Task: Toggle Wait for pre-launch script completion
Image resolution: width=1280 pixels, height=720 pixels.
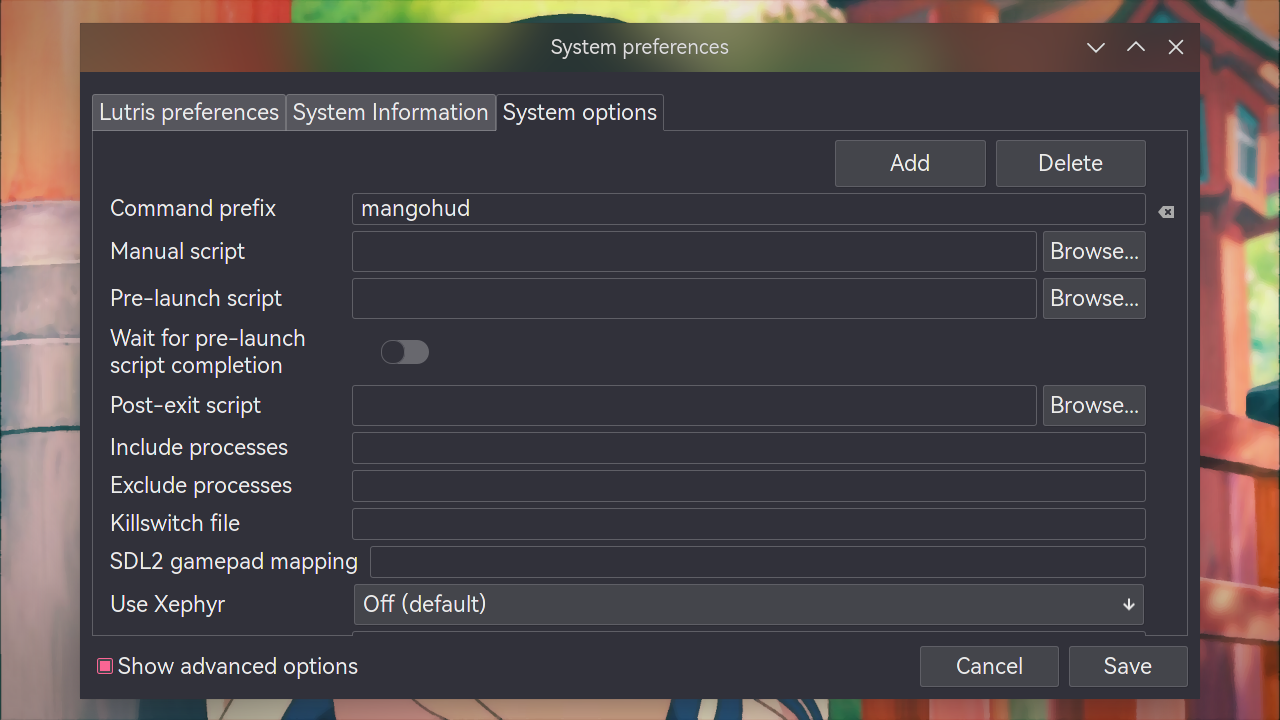Action: pyautogui.click(x=405, y=352)
